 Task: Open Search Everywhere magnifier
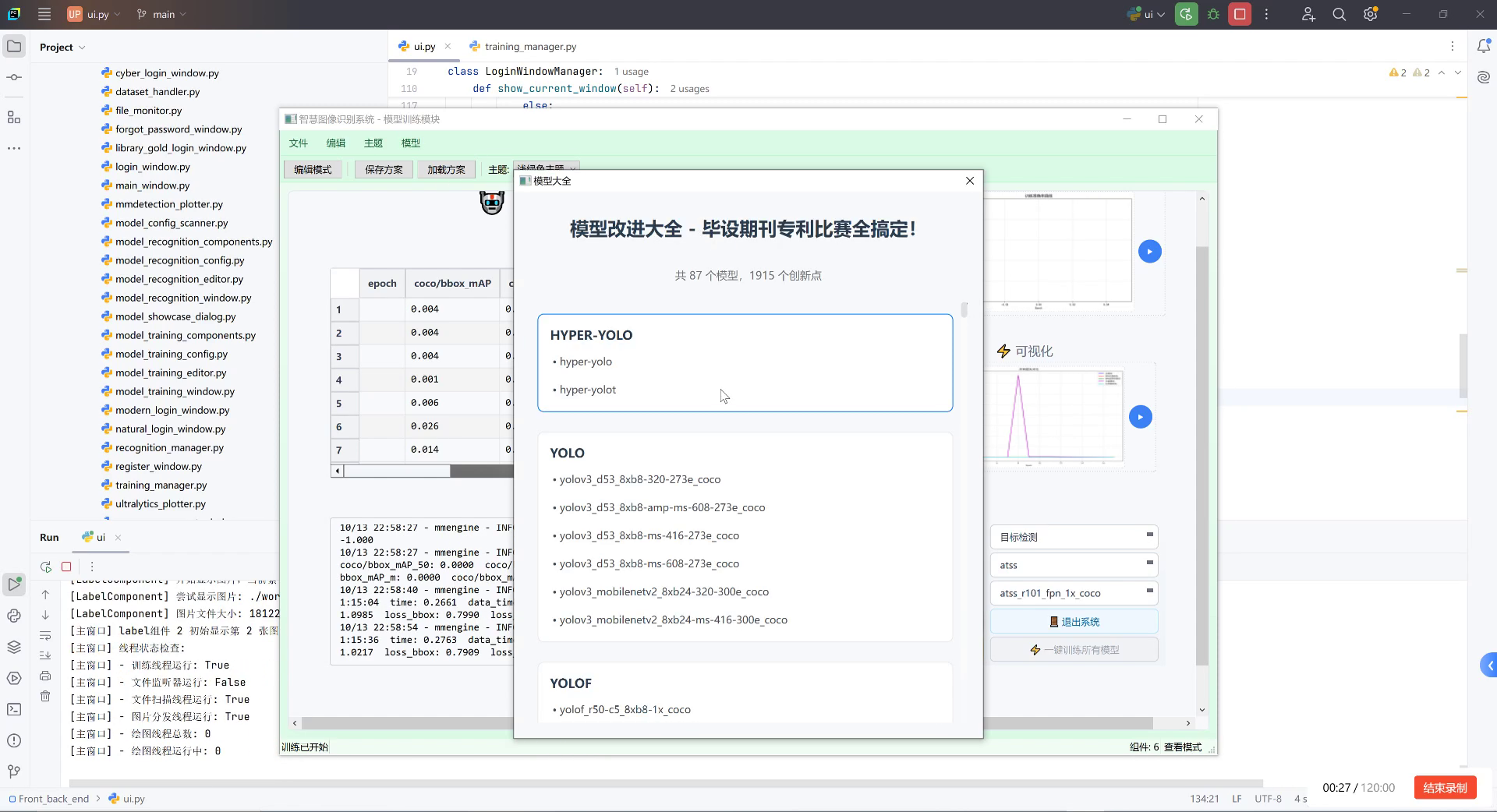click(1340, 14)
